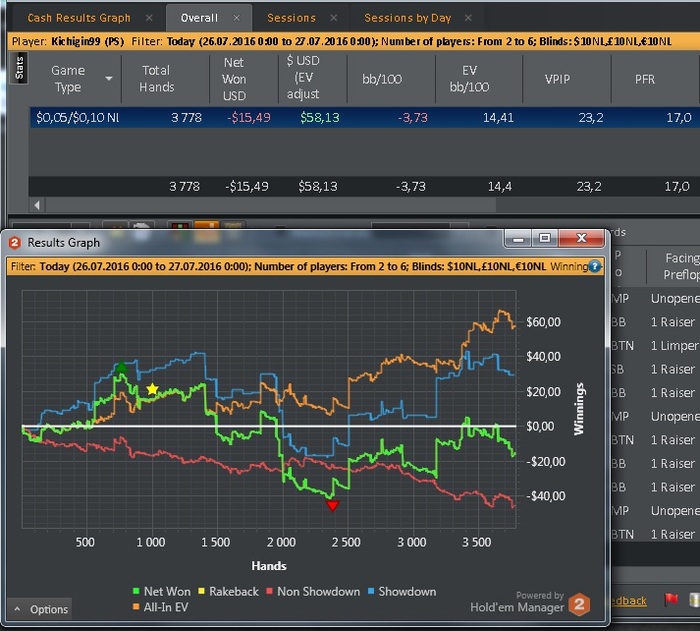The width and height of the screenshot is (700, 631).
Task: Select the SB 1 Raiser row in hands list
Action: pyautogui.click(x=655, y=369)
